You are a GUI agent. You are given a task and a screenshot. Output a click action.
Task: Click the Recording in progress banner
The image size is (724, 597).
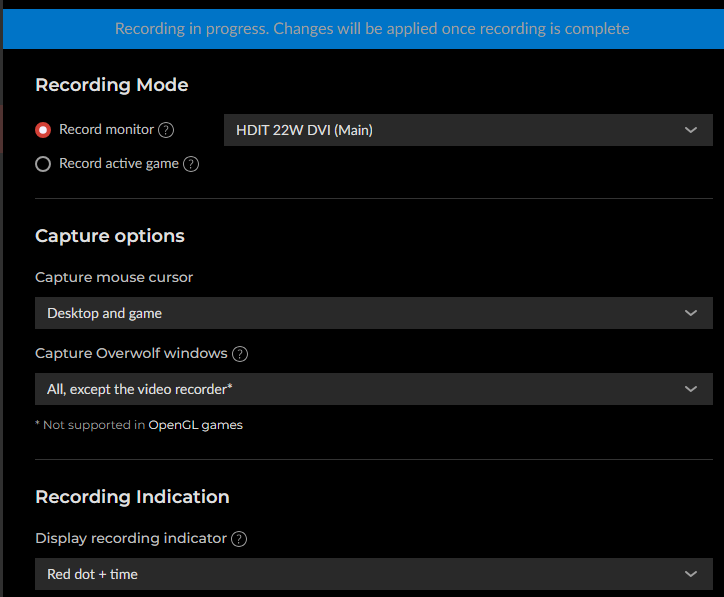(372, 29)
